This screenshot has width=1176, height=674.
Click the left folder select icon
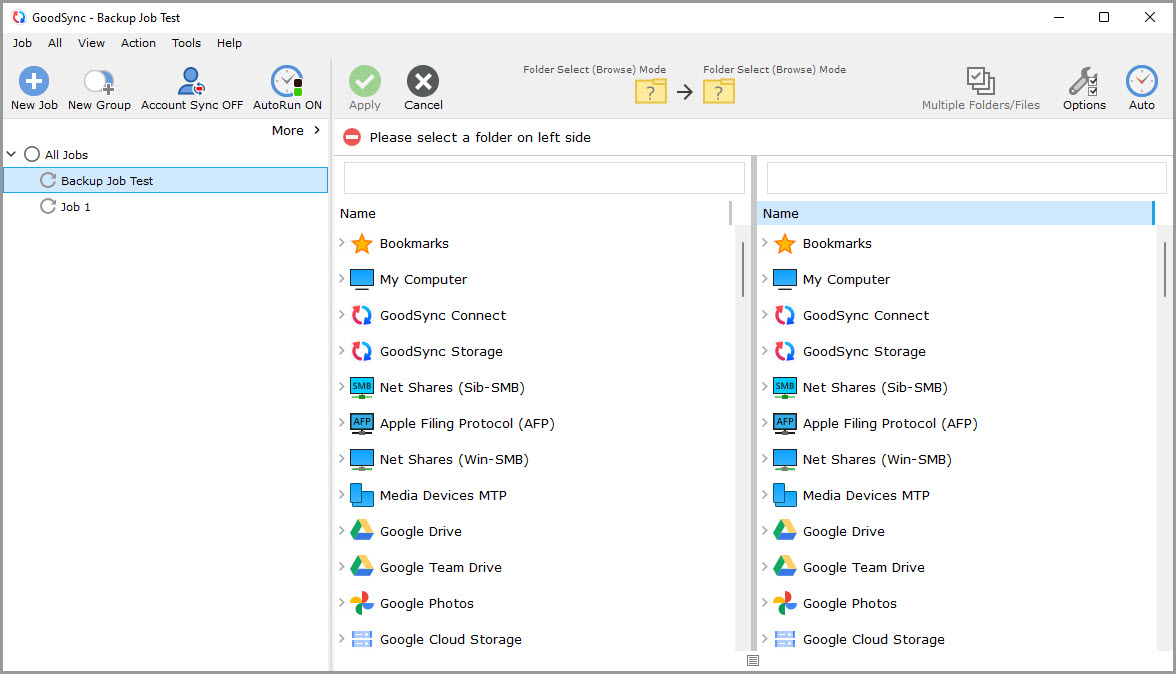pyautogui.click(x=651, y=92)
